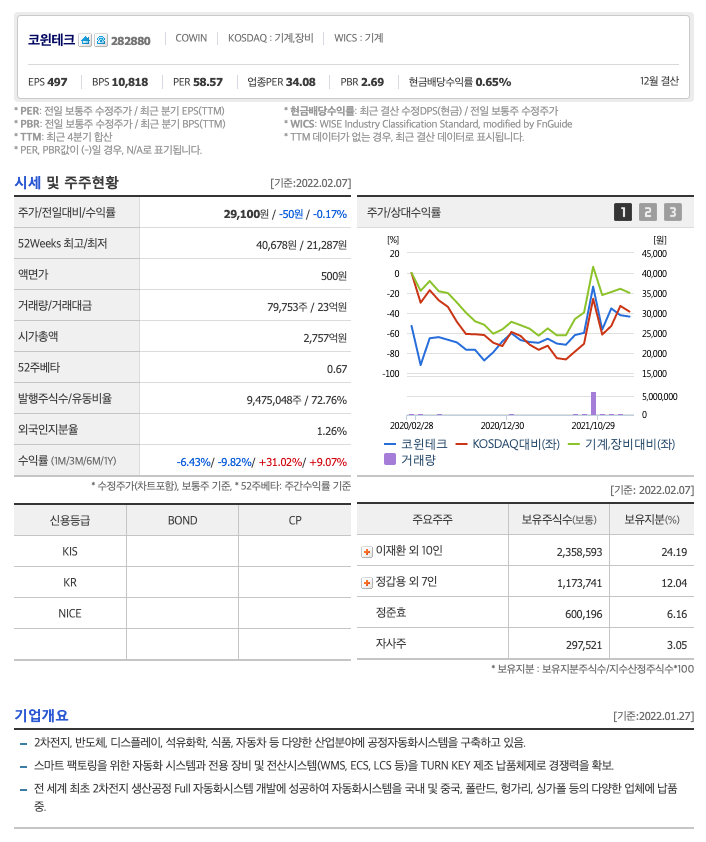Click the 현금배당수익률 0.65% value
The width and height of the screenshot is (706, 842).
(460, 82)
